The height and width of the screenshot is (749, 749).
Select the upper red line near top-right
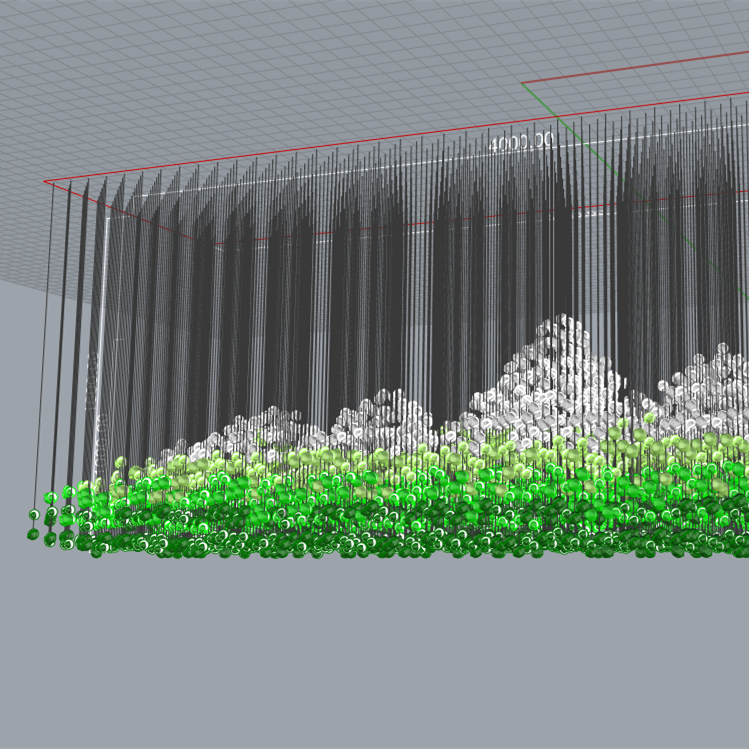640,67
